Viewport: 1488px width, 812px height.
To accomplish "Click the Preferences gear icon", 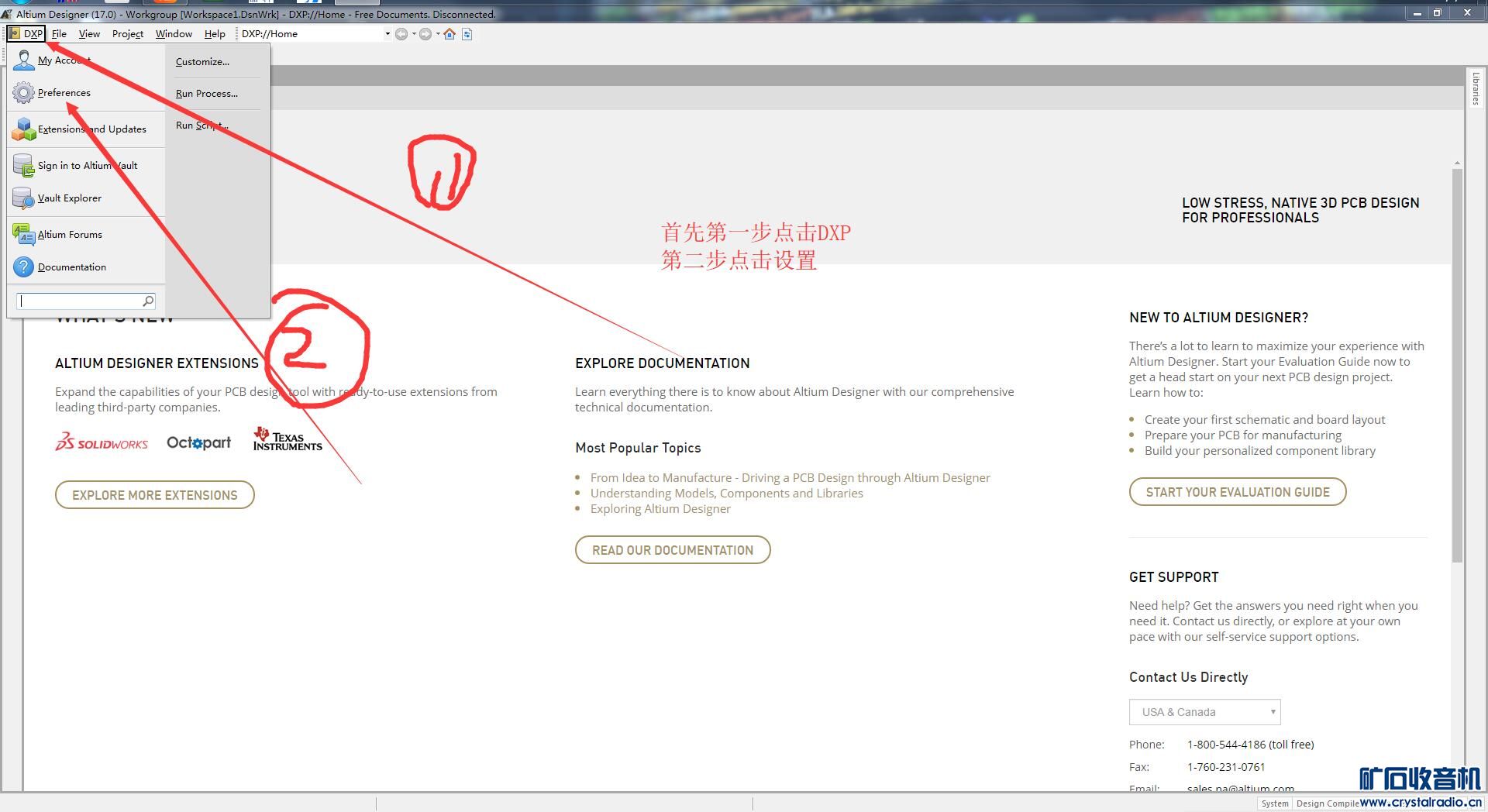I will 24,93.
